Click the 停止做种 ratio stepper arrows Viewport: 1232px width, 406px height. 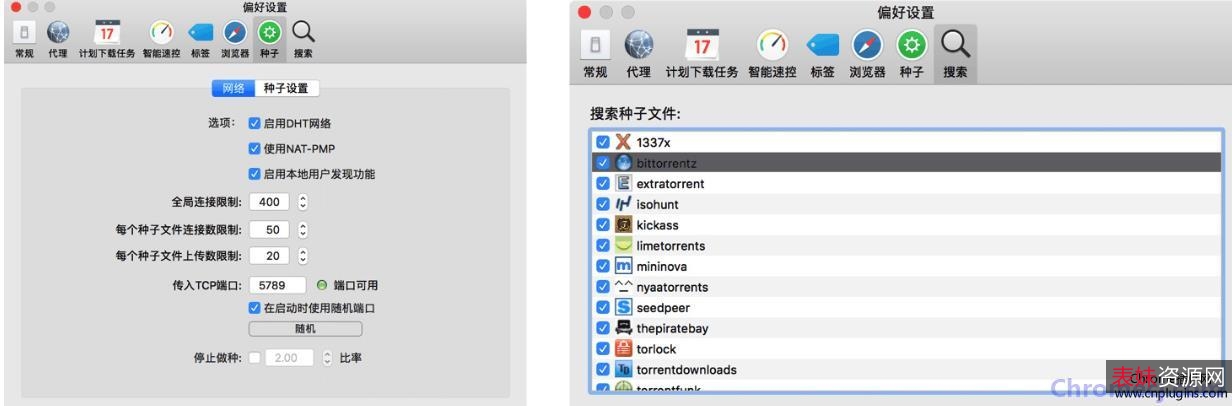(x=327, y=357)
